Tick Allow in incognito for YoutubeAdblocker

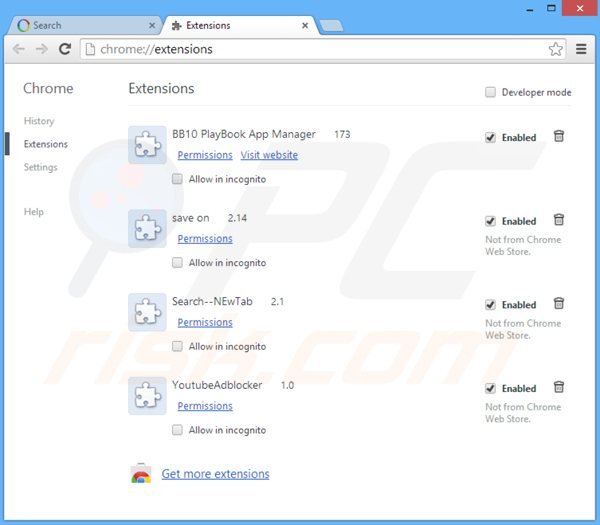pos(177,430)
